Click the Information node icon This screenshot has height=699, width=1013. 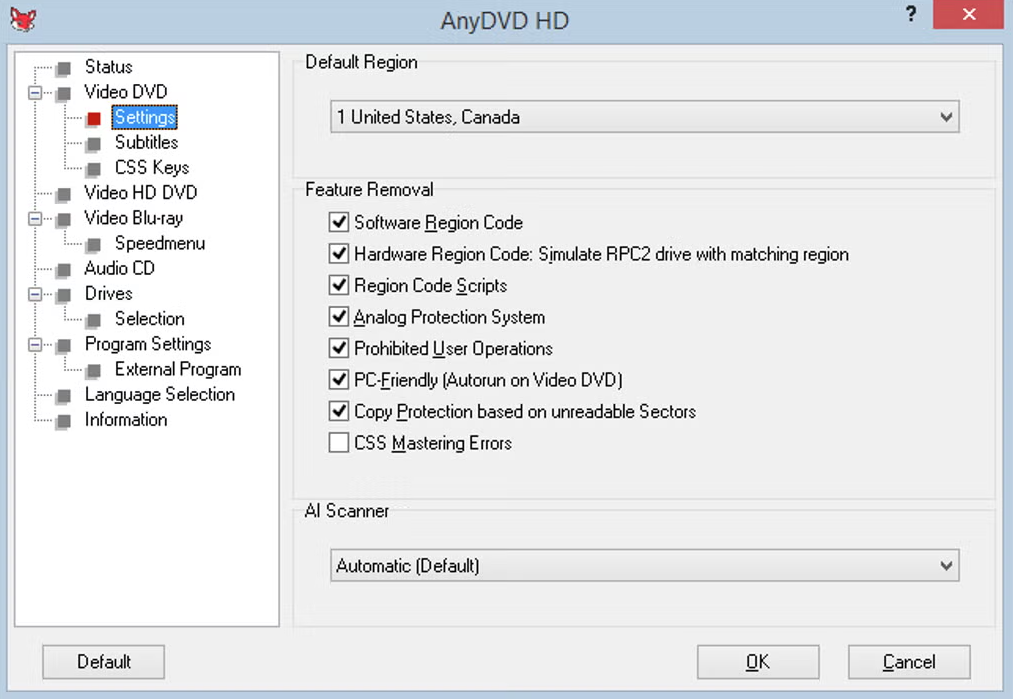65,420
